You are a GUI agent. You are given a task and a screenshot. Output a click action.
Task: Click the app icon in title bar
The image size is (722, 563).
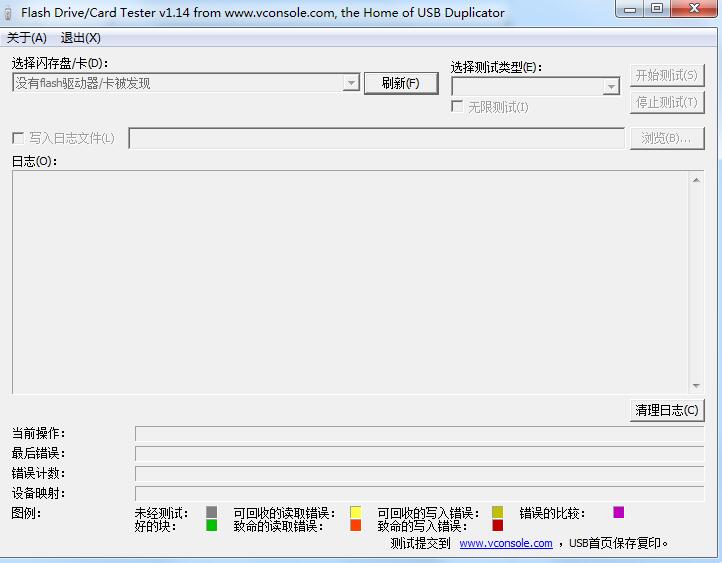pos(8,13)
